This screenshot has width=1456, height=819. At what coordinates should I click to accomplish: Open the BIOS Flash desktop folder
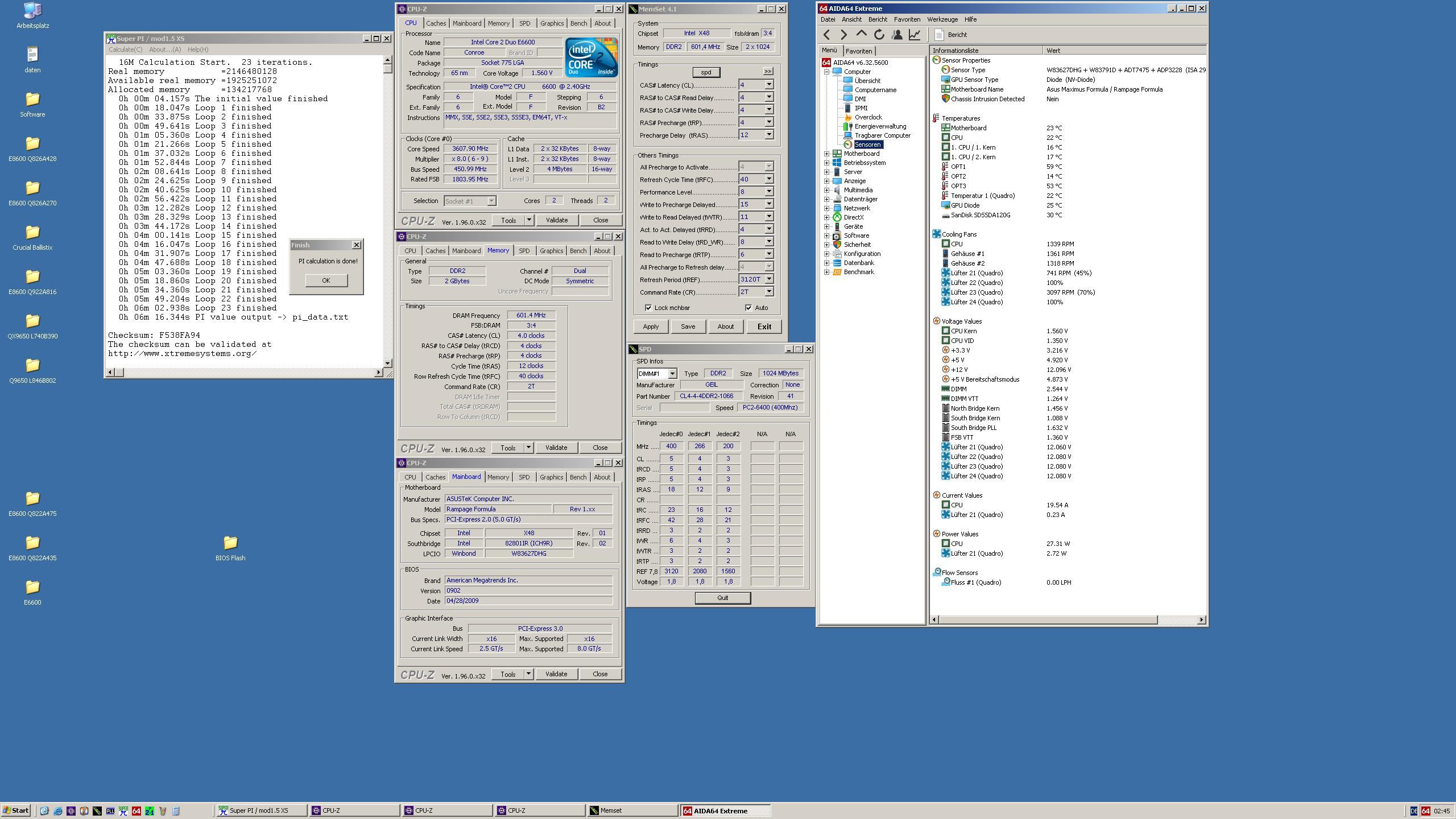tap(230, 548)
